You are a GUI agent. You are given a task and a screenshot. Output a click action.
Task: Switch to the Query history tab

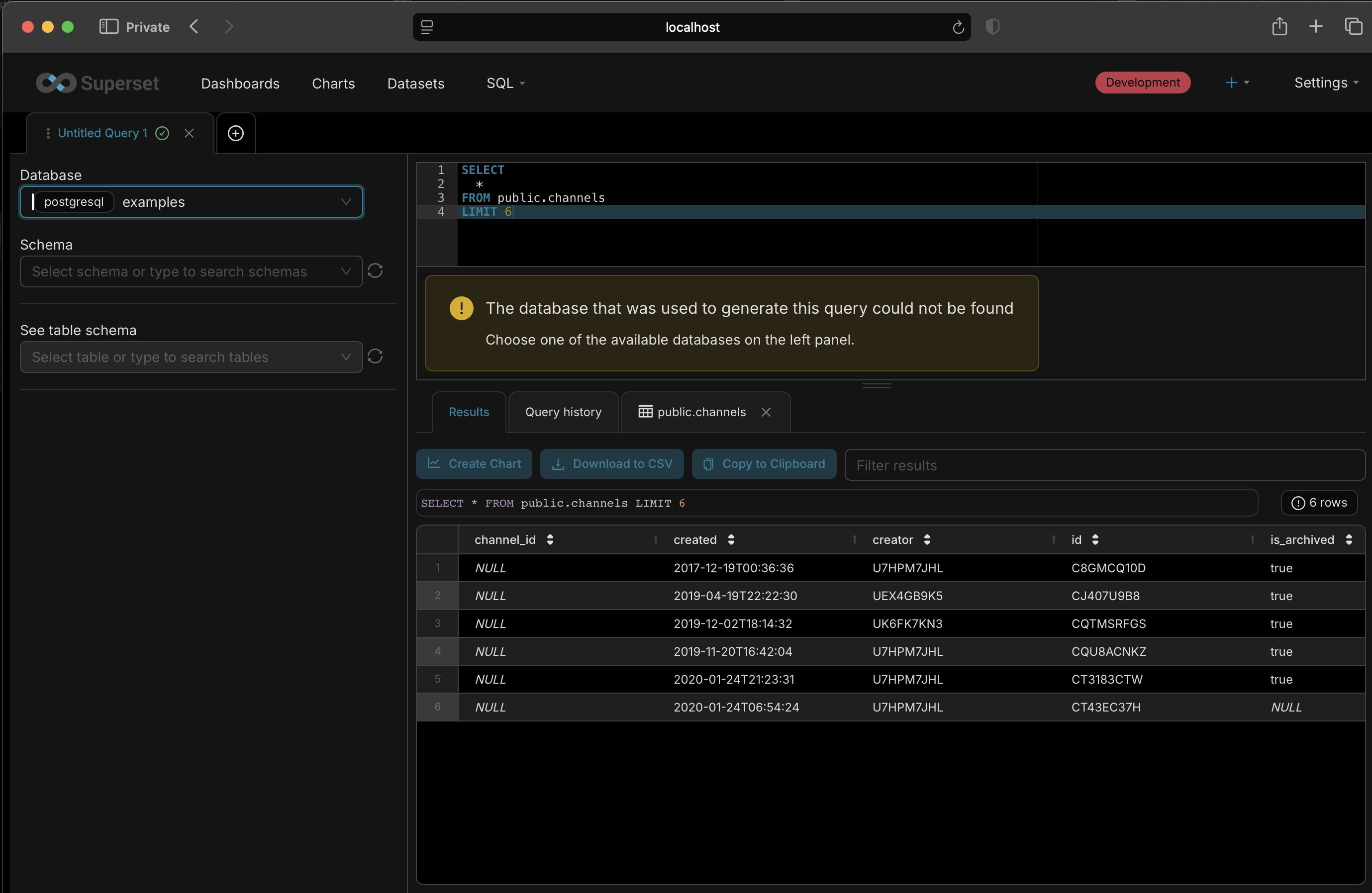563,412
